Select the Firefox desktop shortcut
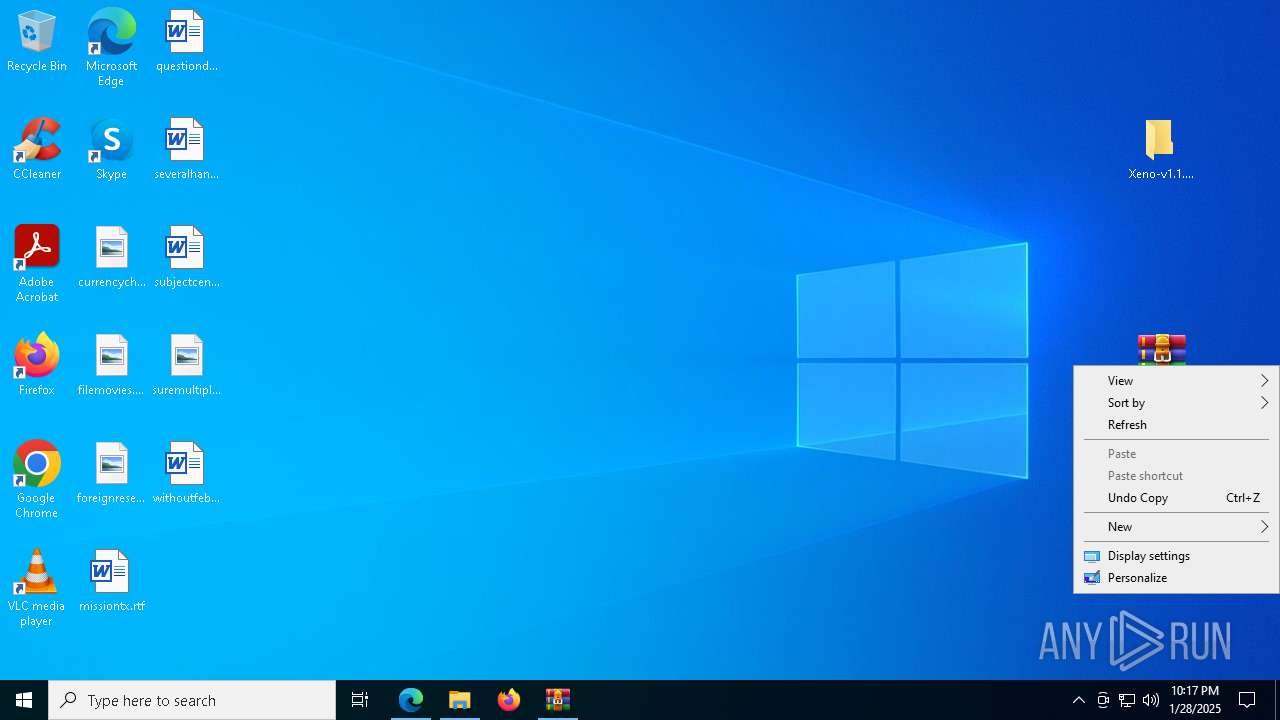Screen dimensions: 1280x720 (x=37, y=366)
